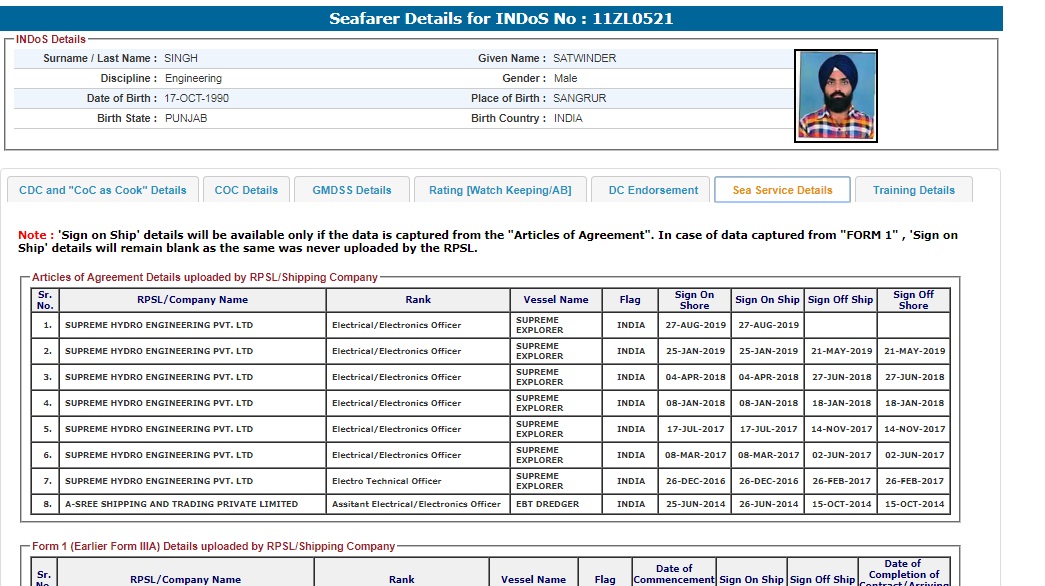
Task: Open the DC Endorsement tab
Action: click(x=653, y=190)
